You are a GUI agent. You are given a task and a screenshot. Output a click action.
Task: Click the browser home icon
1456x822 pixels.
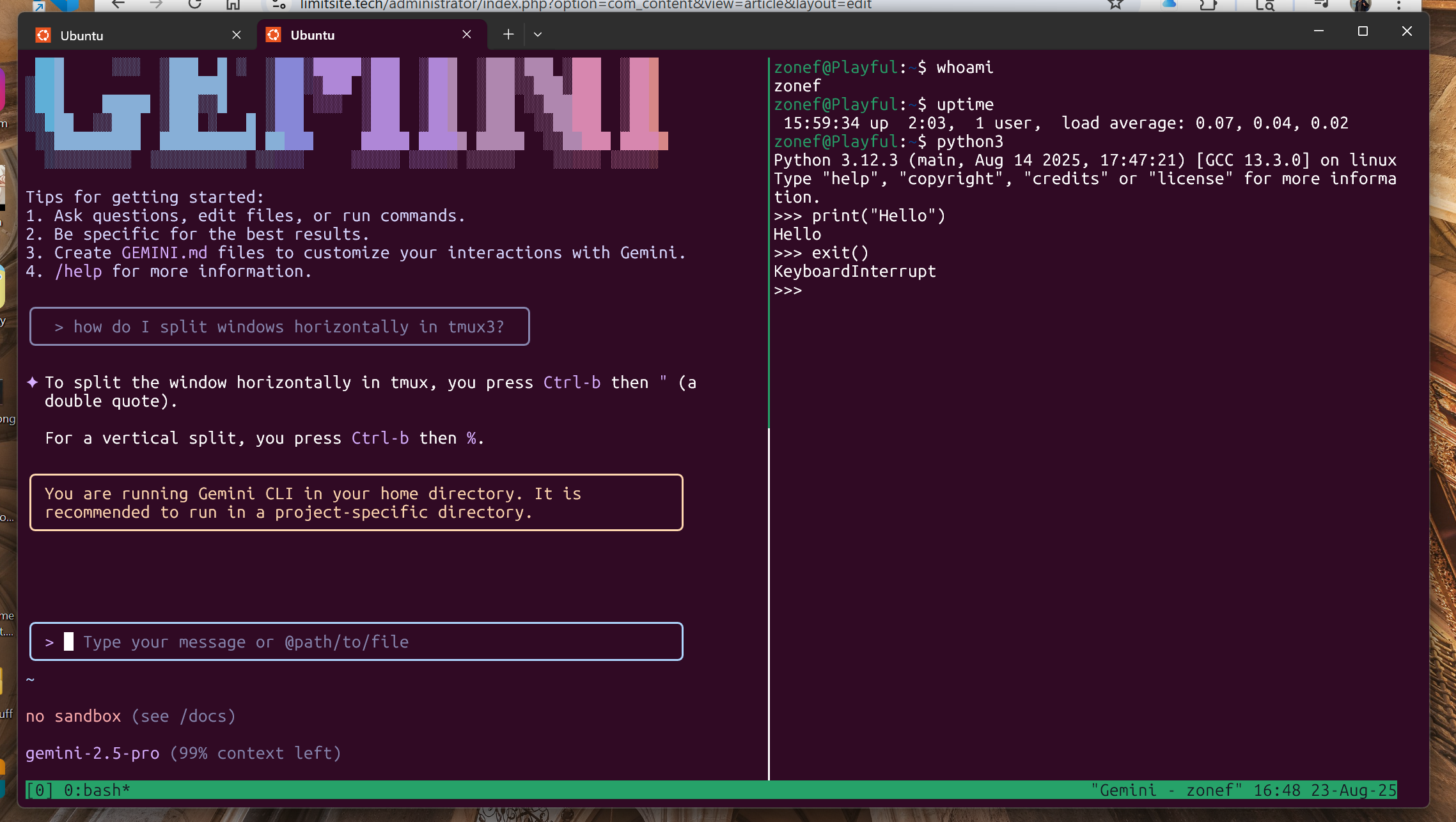pos(233,4)
